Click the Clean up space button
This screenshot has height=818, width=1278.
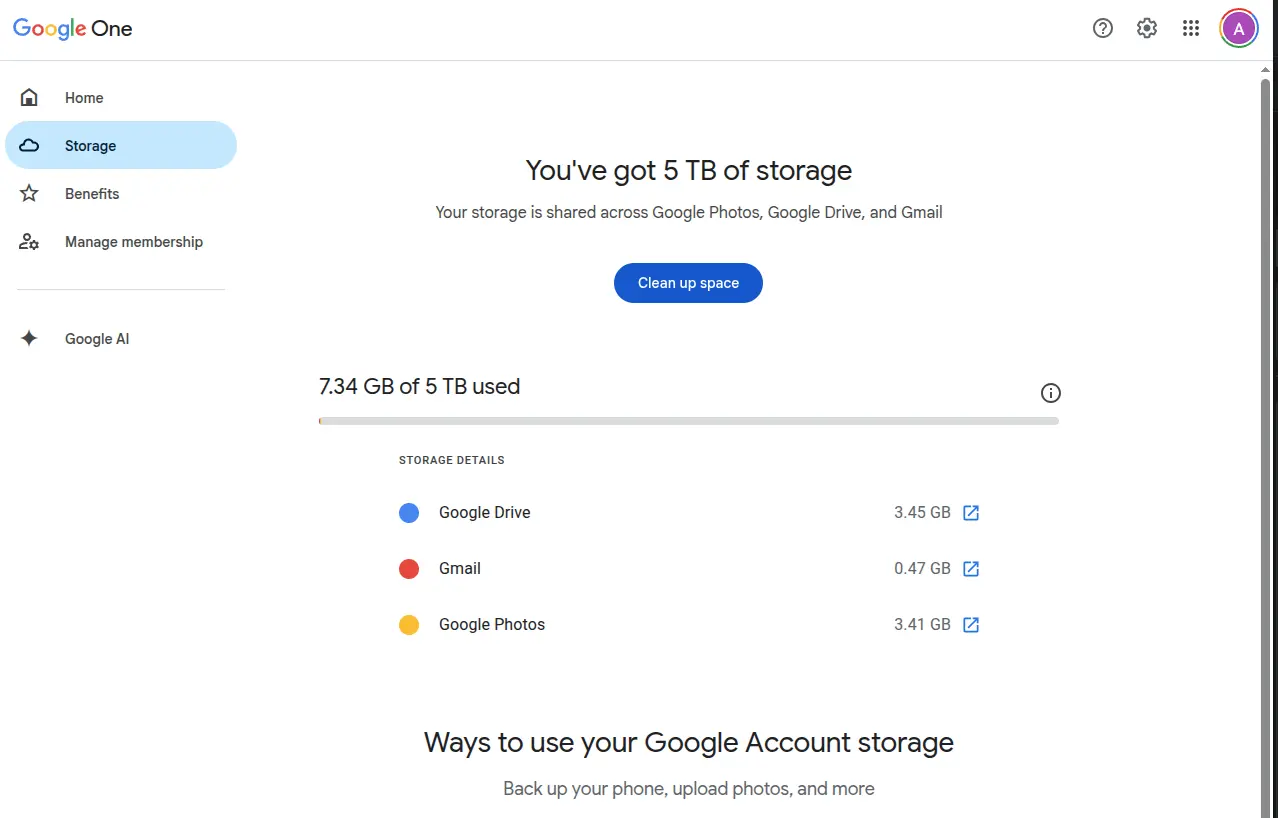688,283
